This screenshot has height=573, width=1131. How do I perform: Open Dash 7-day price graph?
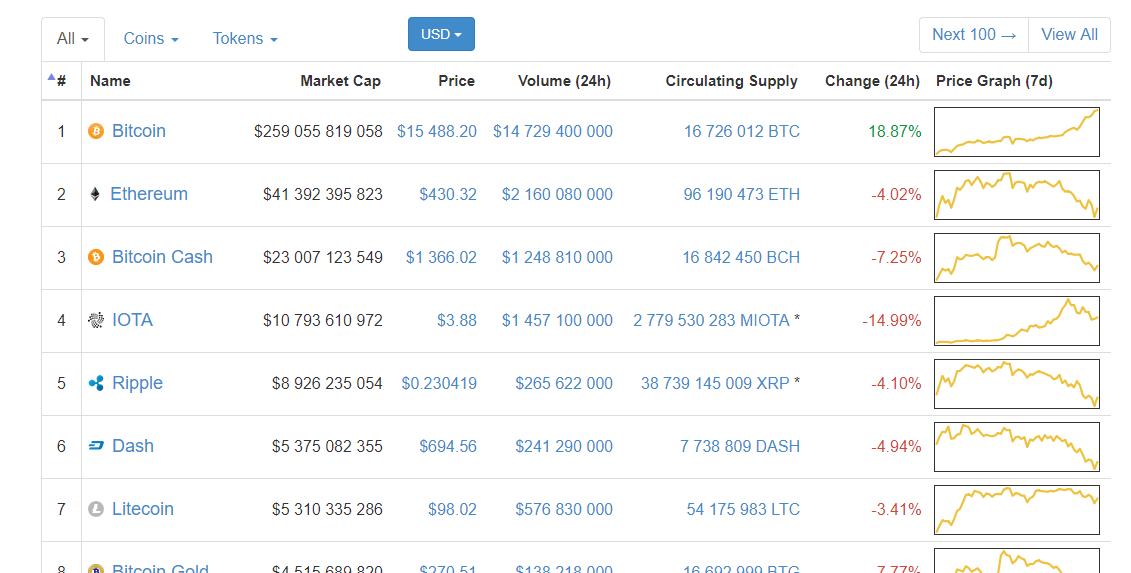(x=1016, y=447)
